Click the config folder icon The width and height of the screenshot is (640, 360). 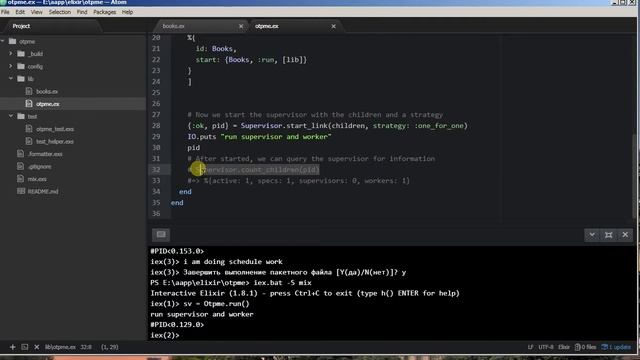click(x=21, y=66)
